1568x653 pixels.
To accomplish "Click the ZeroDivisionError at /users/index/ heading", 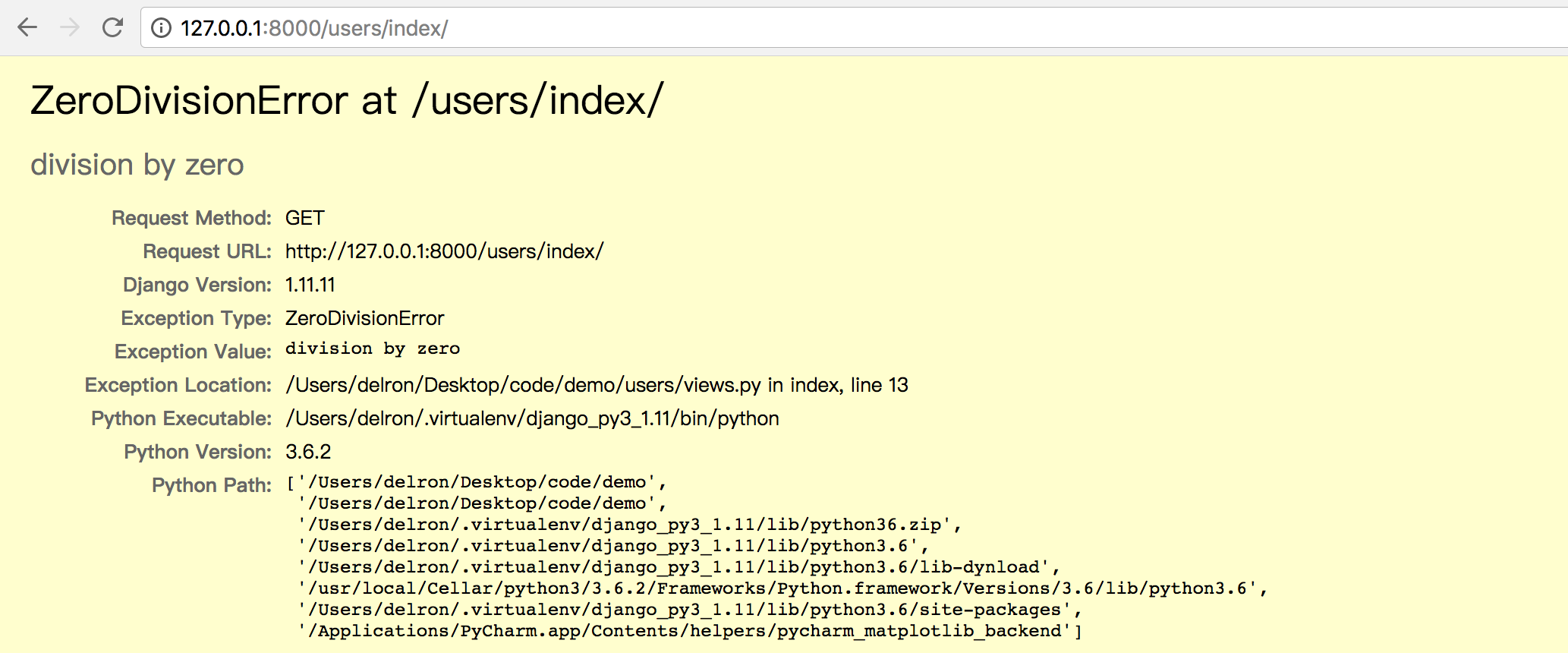I will click(347, 100).
